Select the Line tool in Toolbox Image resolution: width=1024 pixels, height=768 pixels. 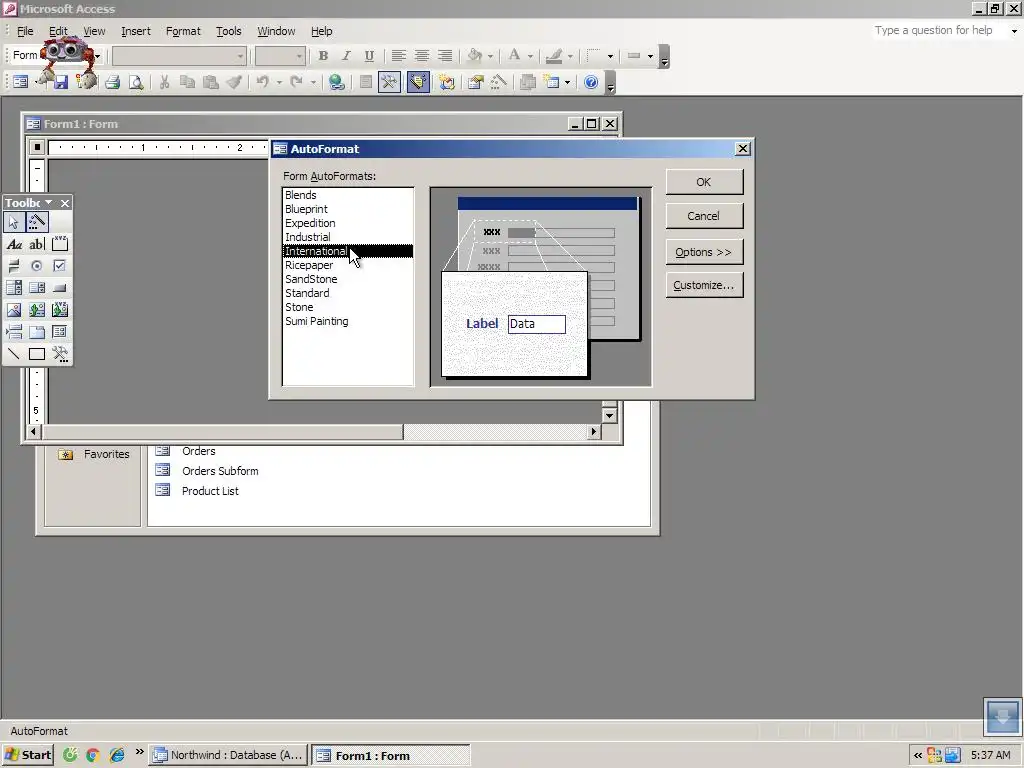pyautogui.click(x=14, y=354)
